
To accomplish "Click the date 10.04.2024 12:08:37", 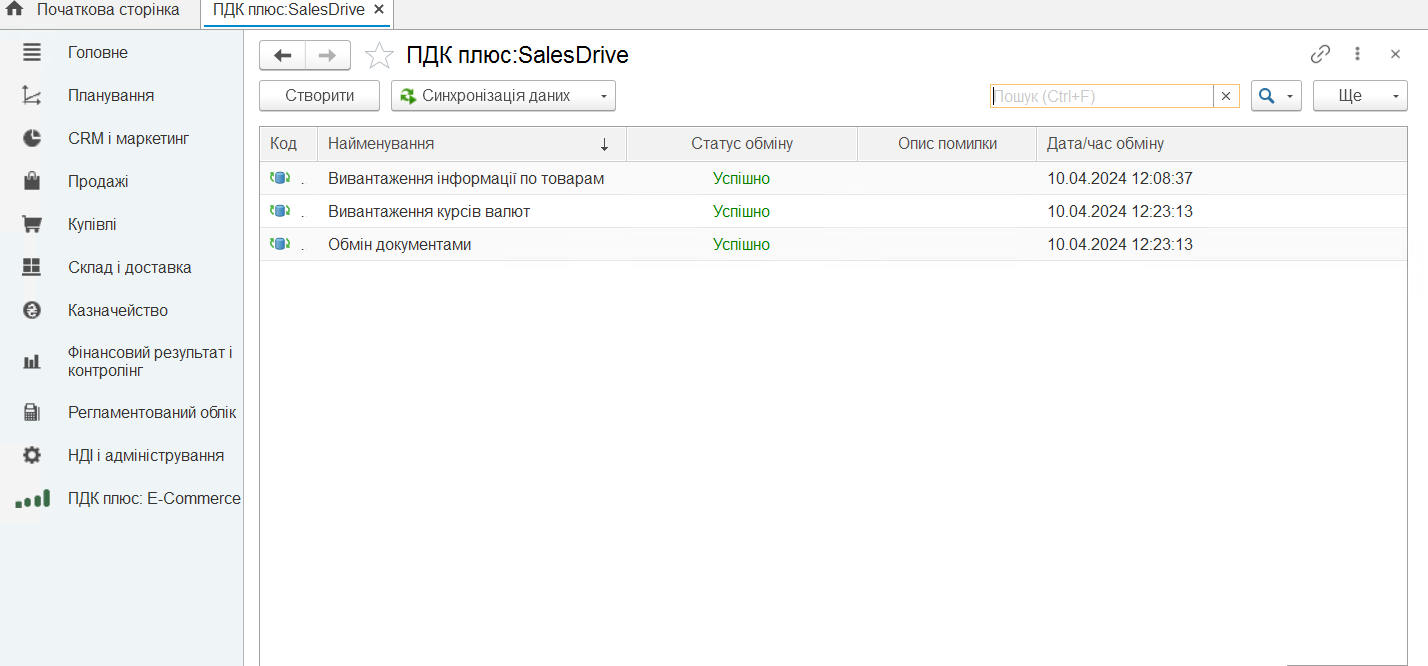I will pos(1120,179).
